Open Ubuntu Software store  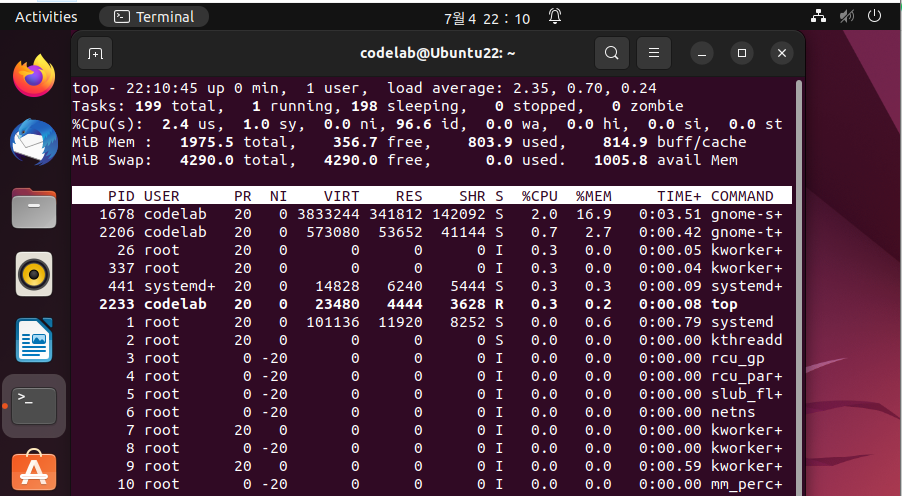point(34,471)
